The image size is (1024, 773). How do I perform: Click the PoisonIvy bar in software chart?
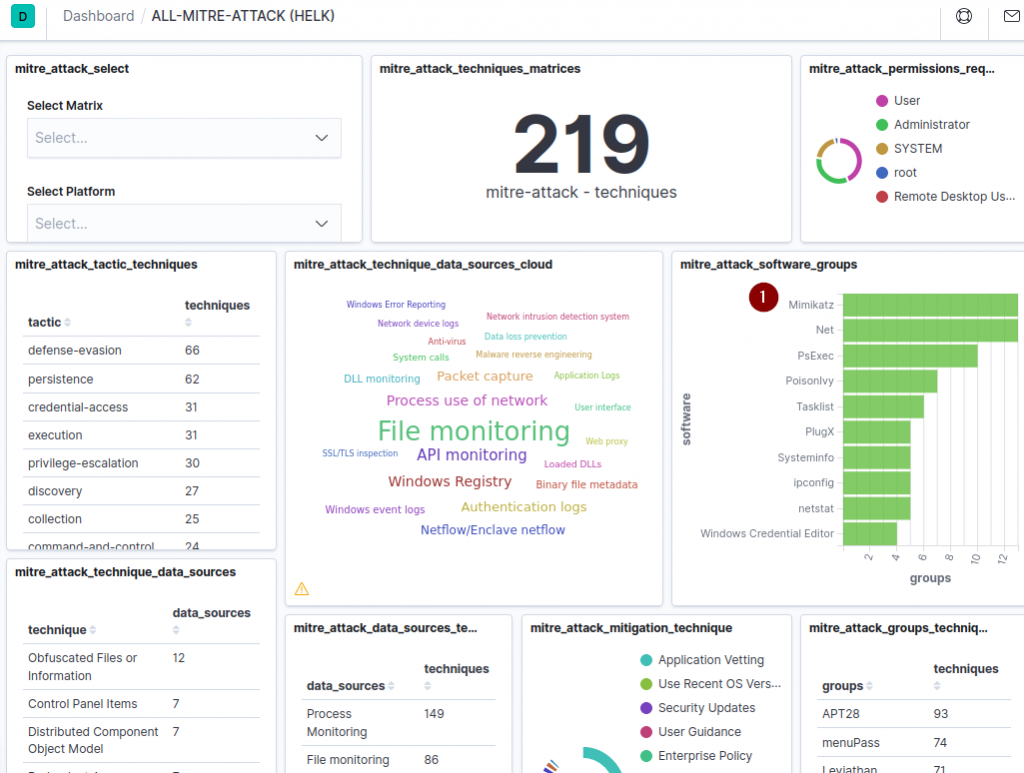[x=890, y=381]
